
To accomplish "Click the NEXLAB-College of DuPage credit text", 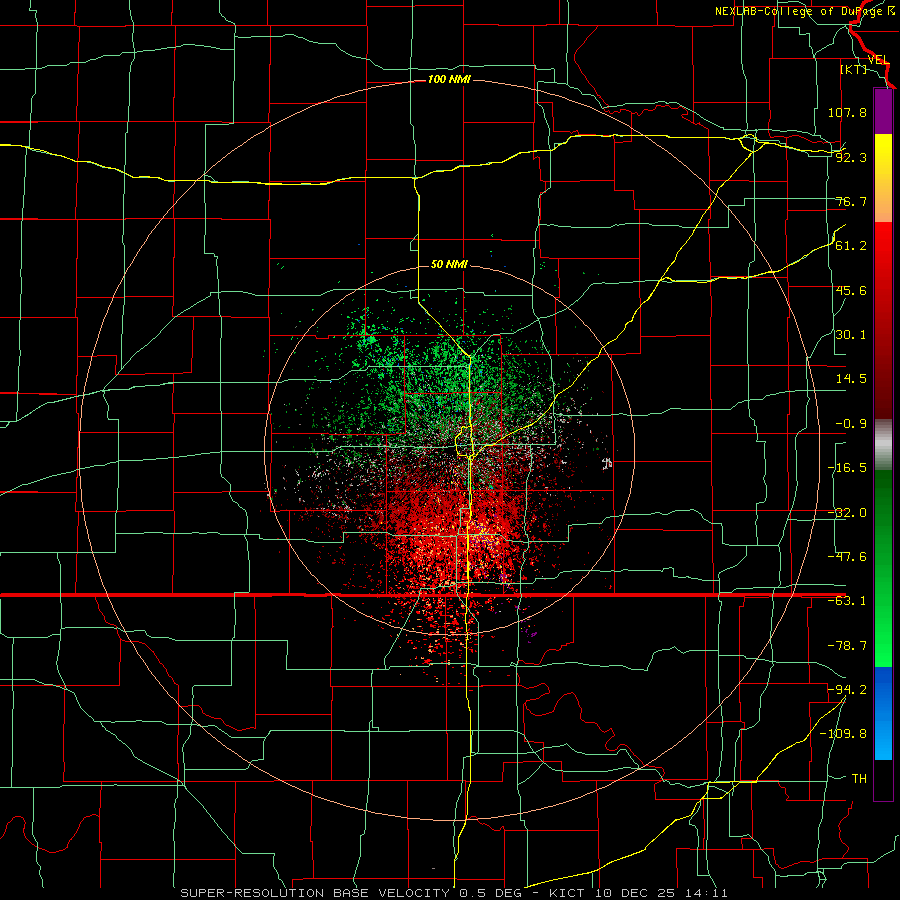I will click(804, 11).
